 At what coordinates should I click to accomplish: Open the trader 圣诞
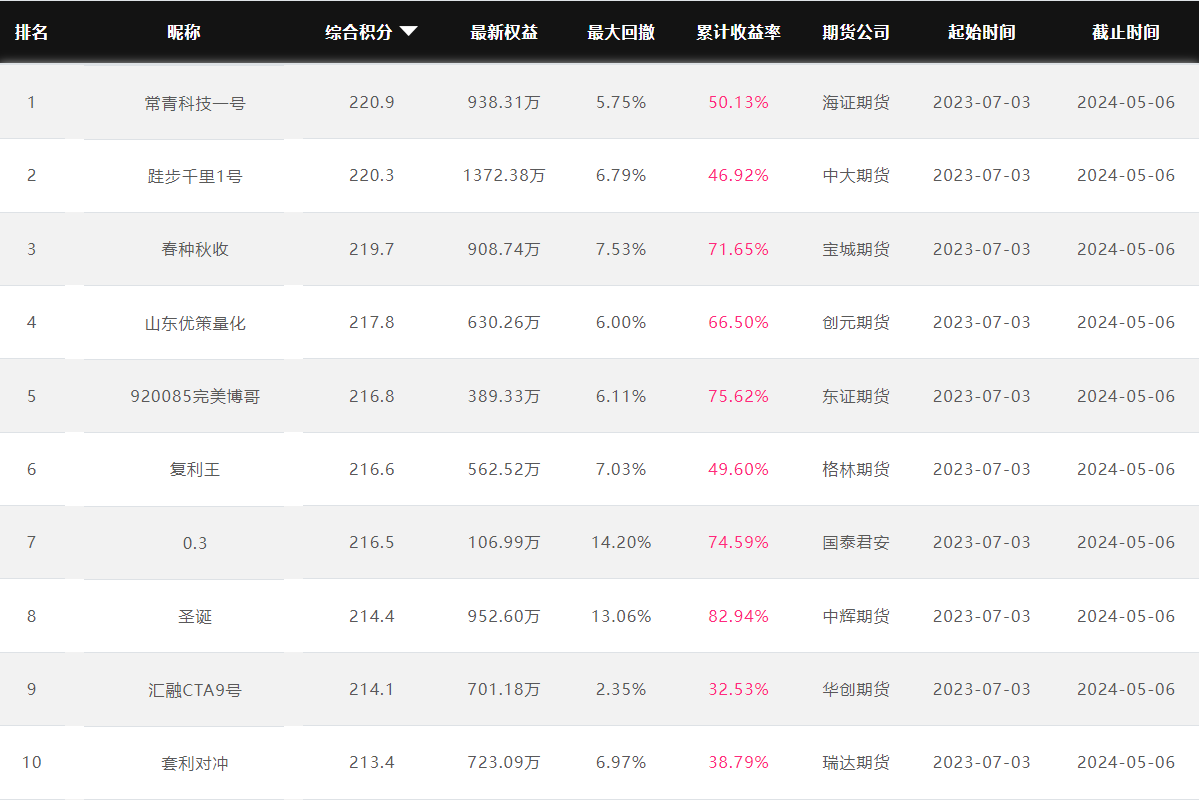(x=195, y=616)
